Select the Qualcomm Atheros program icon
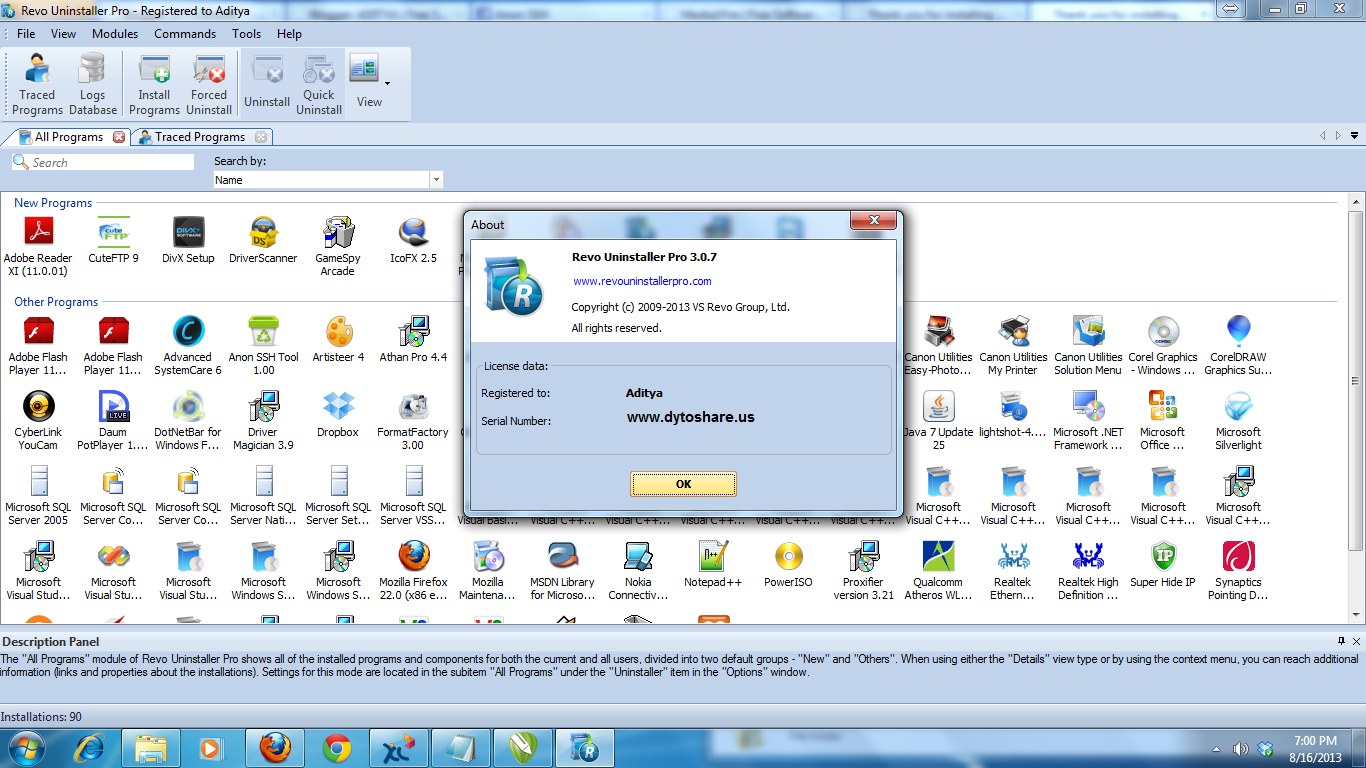1366x768 pixels. tap(938, 571)
